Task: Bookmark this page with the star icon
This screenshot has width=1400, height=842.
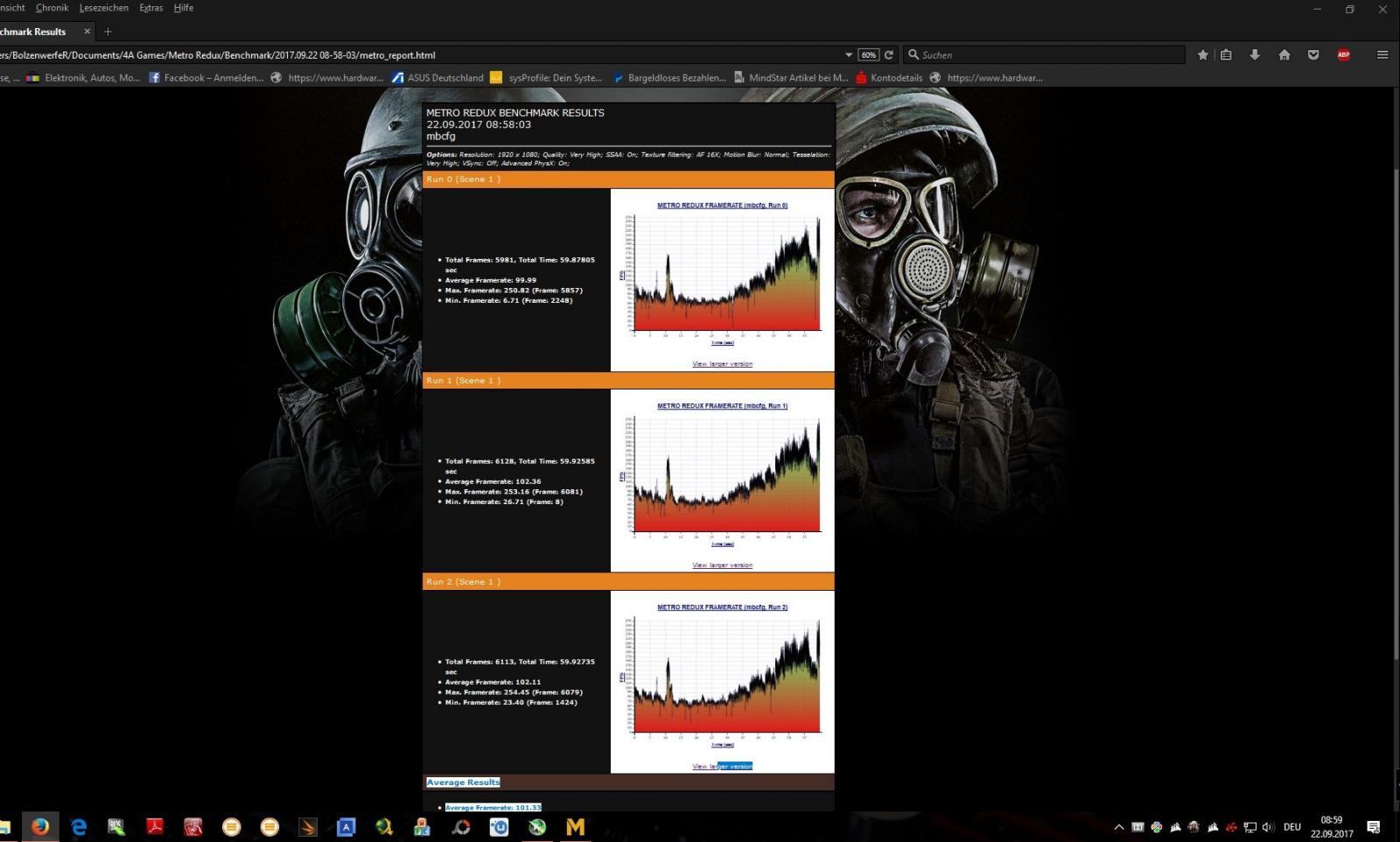Action: [x=1202, y=54]
